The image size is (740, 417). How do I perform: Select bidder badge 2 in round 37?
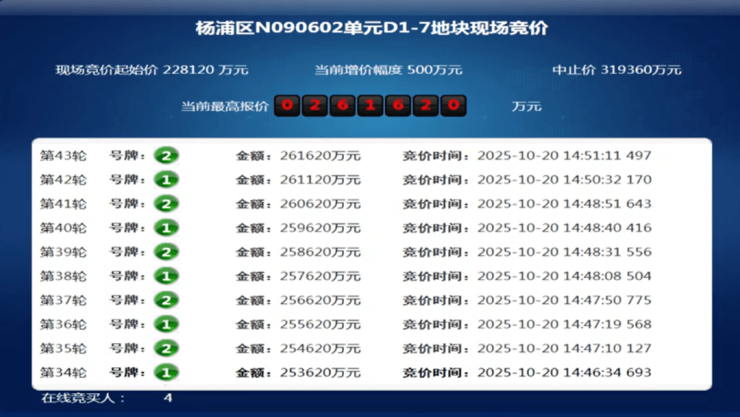(166, 300)
